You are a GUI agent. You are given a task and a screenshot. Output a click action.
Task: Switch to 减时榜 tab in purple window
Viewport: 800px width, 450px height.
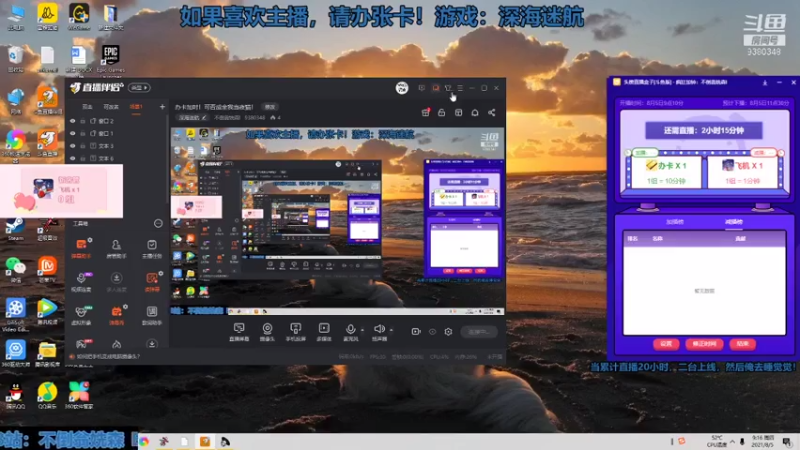point(734,222)
